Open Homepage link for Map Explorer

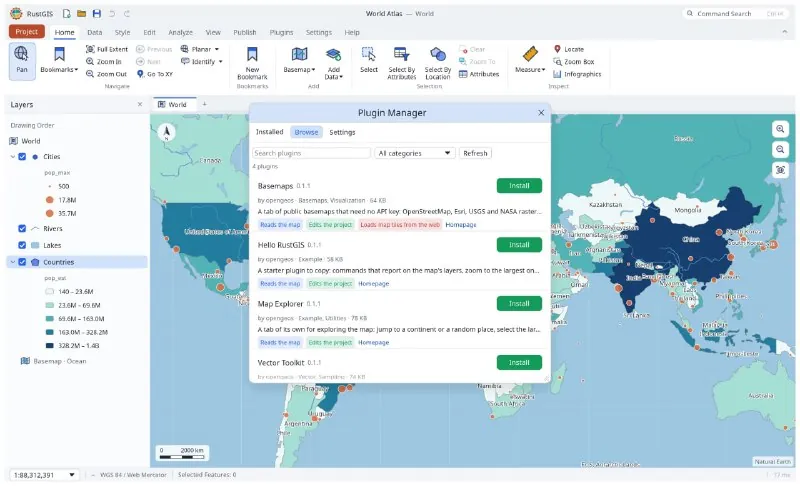(x=373, y=343)
